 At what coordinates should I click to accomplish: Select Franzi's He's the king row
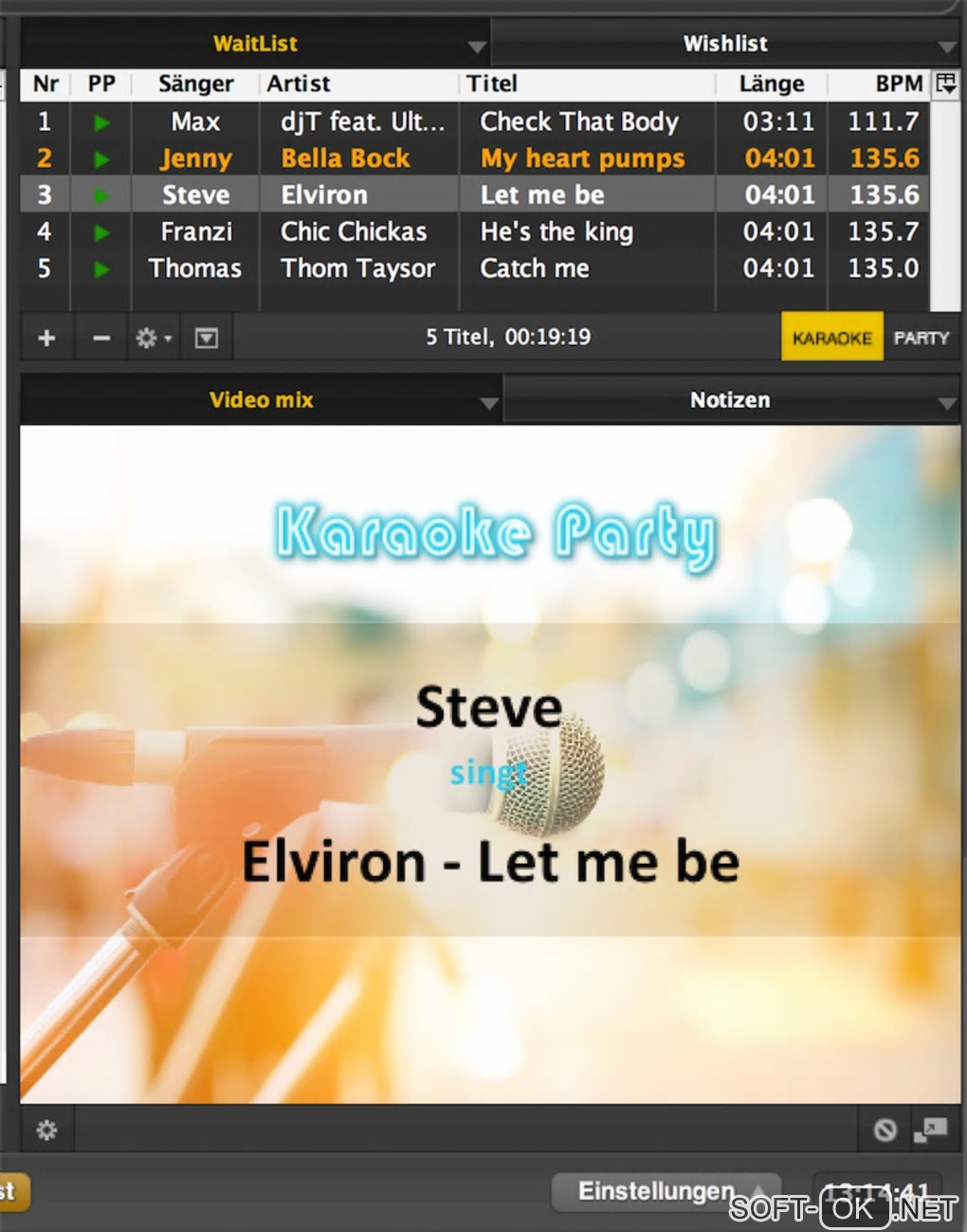pyautogui.click(x=474, y=231)
